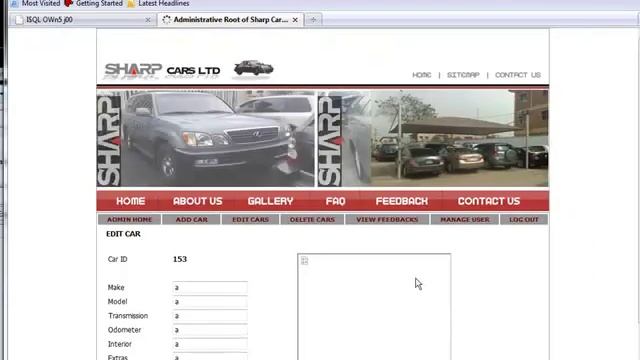Screen dimensions: 640x360
Task: Click the broken image icon in the car photo box
Action: tap(304, 261)
